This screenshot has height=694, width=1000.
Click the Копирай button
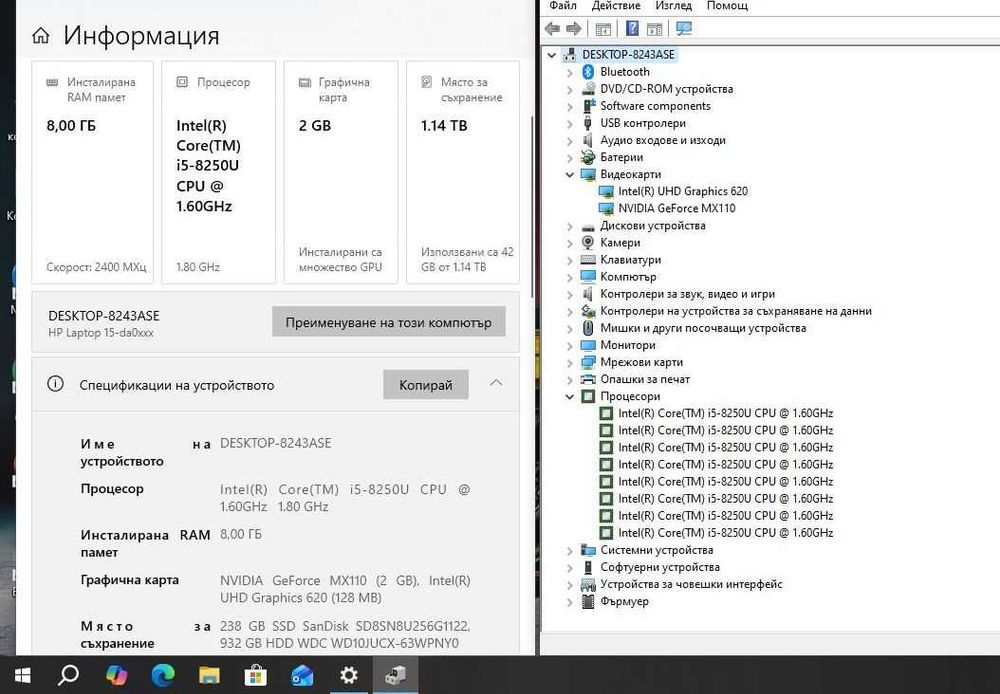(425, 385)
